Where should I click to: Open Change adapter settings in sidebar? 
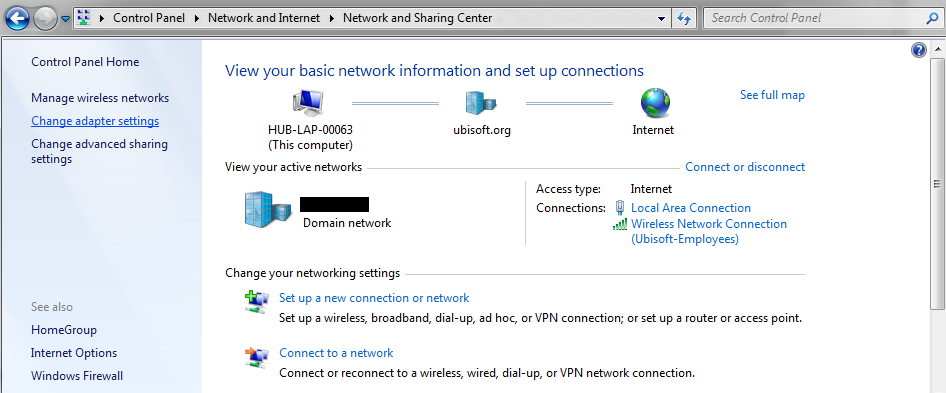click(95, 121)
